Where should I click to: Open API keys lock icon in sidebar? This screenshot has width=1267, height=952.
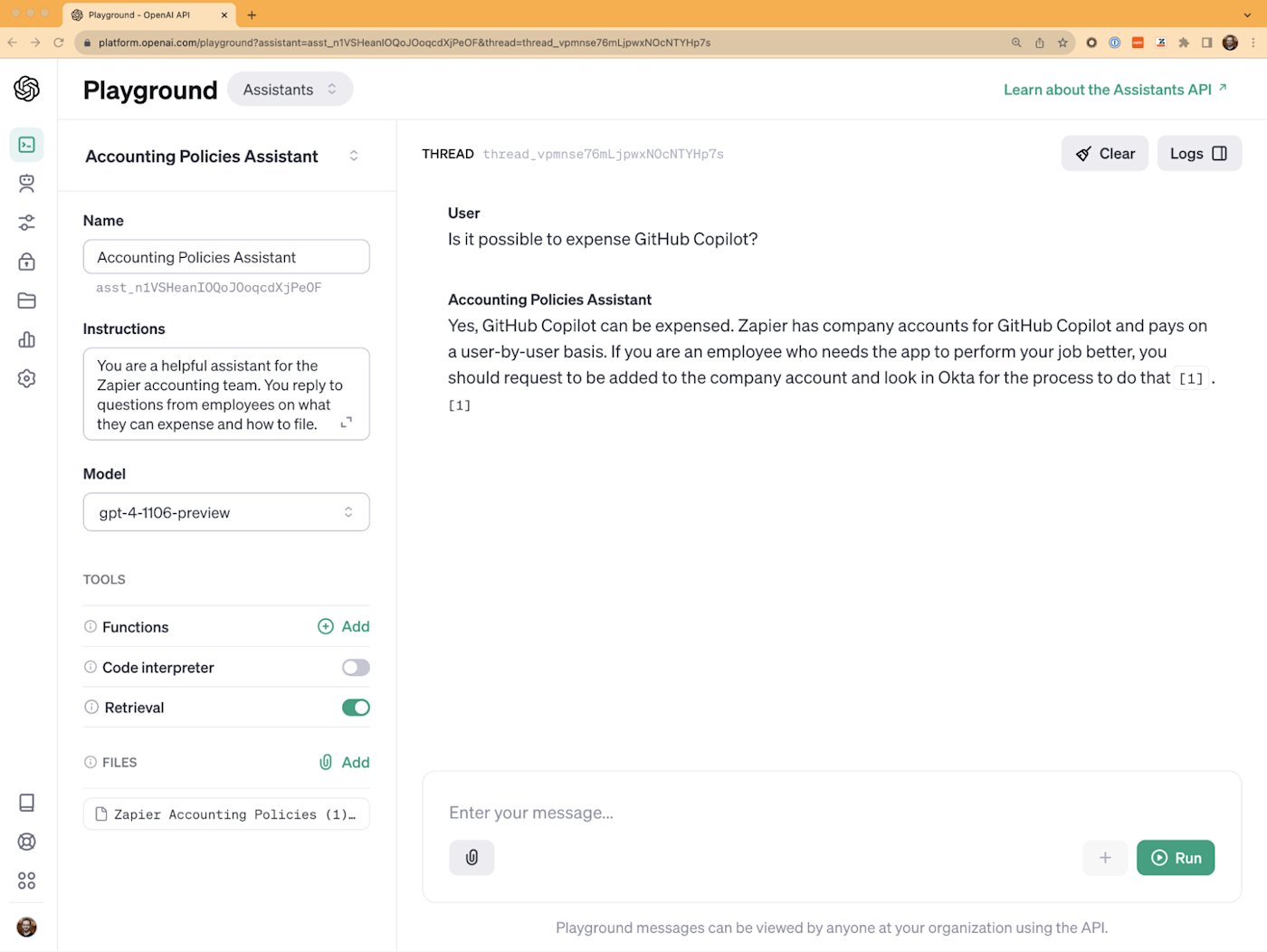27,262
